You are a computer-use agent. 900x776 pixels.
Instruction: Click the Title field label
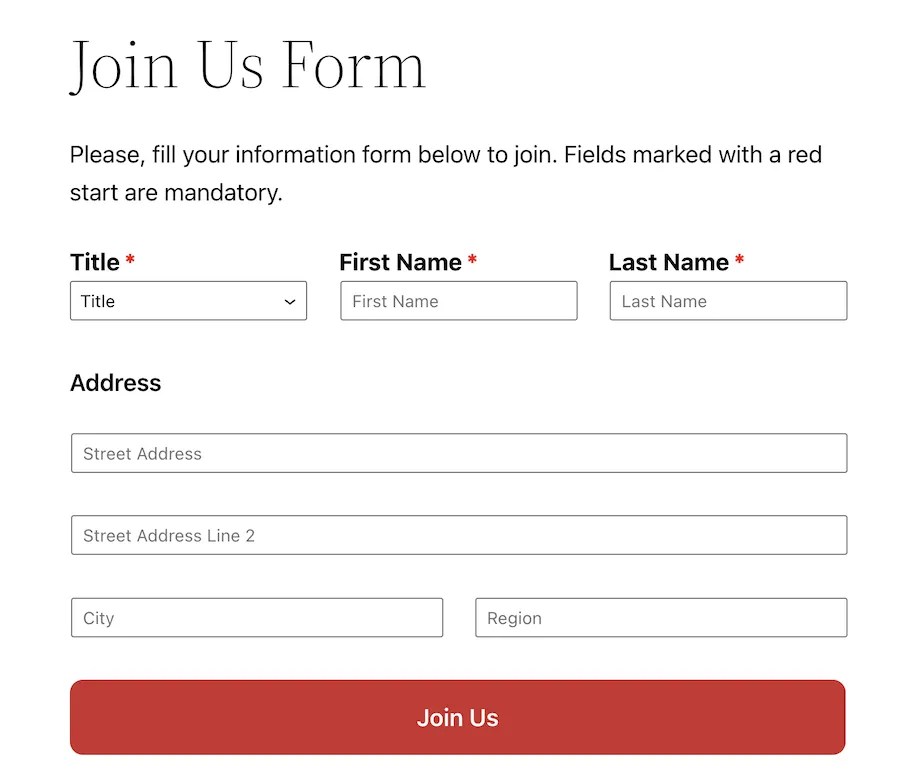[93, 262]
